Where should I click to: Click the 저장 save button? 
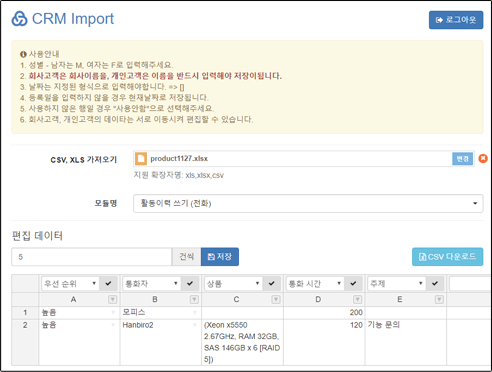point(220,257)
